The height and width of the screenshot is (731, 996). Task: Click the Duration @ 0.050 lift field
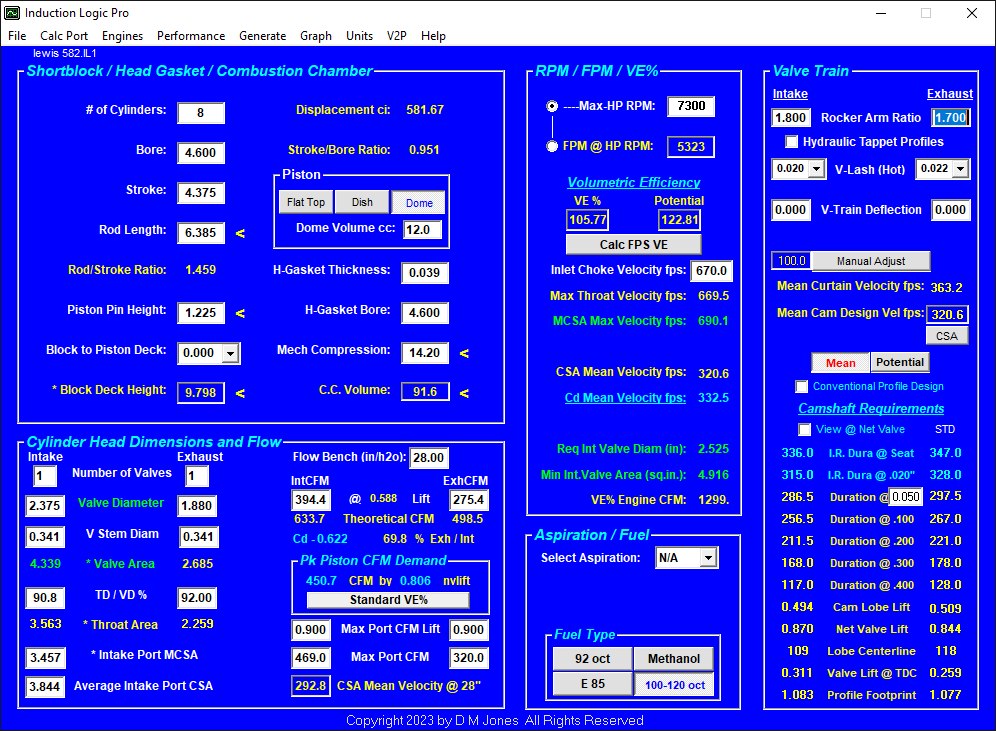[x=906, y=497]
